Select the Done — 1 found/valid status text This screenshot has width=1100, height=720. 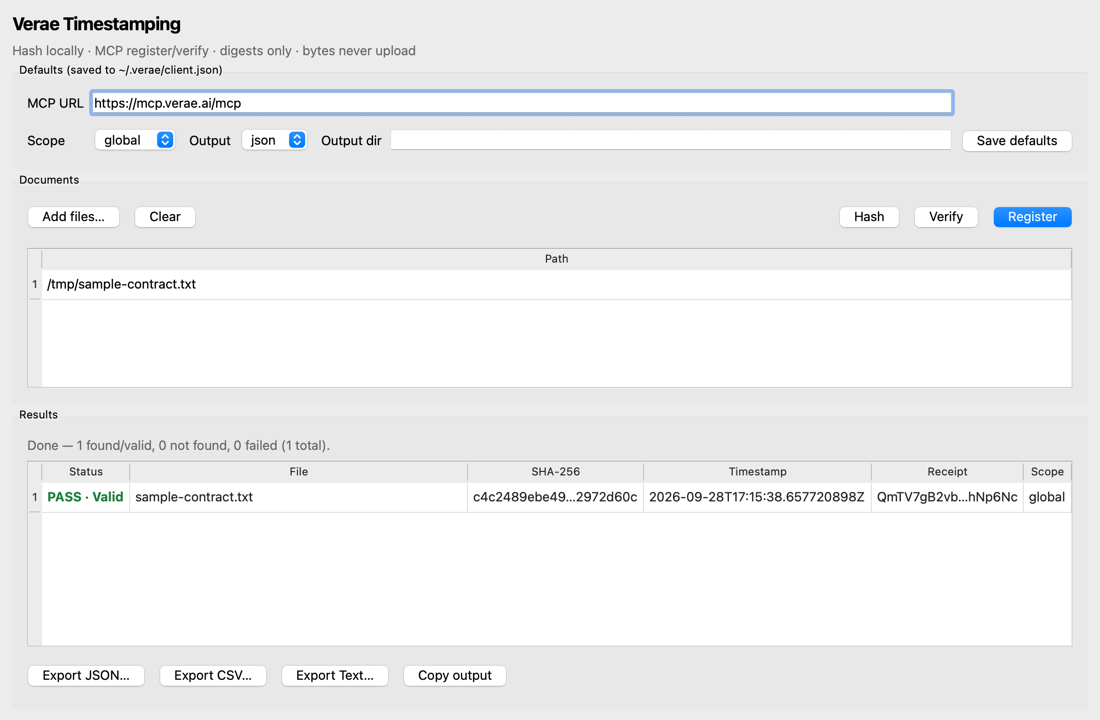point(178,446)
